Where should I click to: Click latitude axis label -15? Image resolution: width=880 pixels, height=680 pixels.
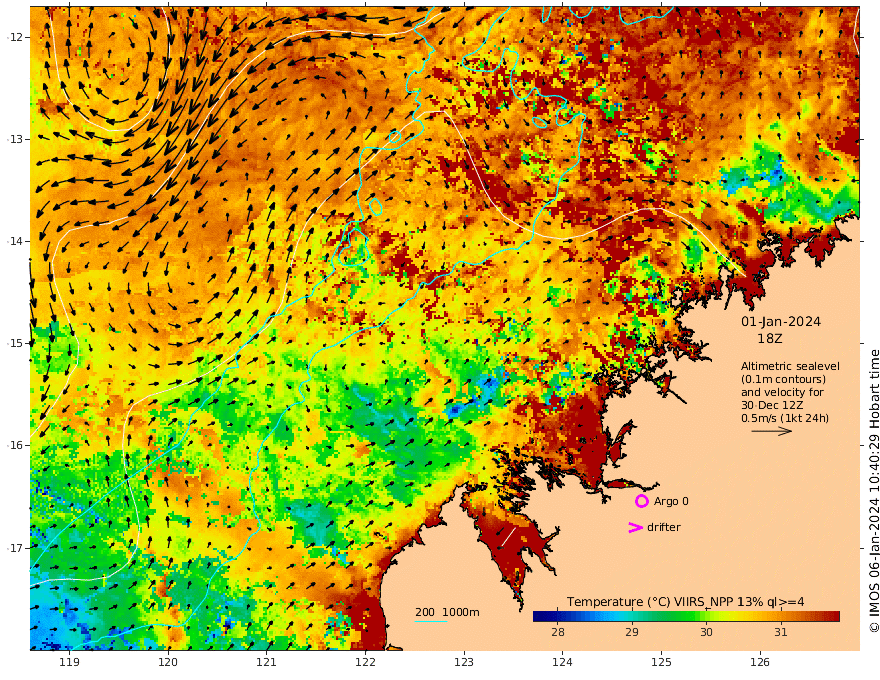click(15, 343)
